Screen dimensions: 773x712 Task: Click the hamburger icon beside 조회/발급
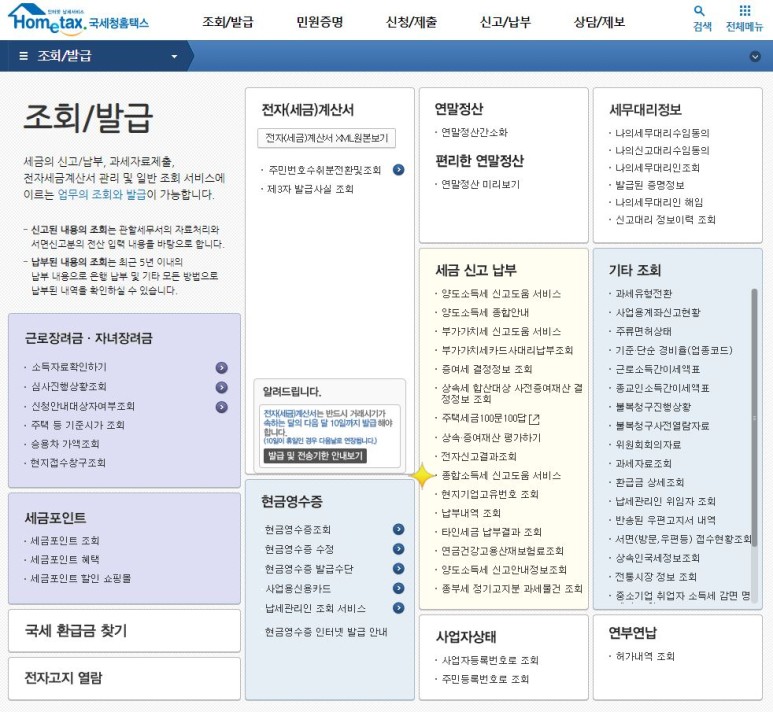[23, 56]
